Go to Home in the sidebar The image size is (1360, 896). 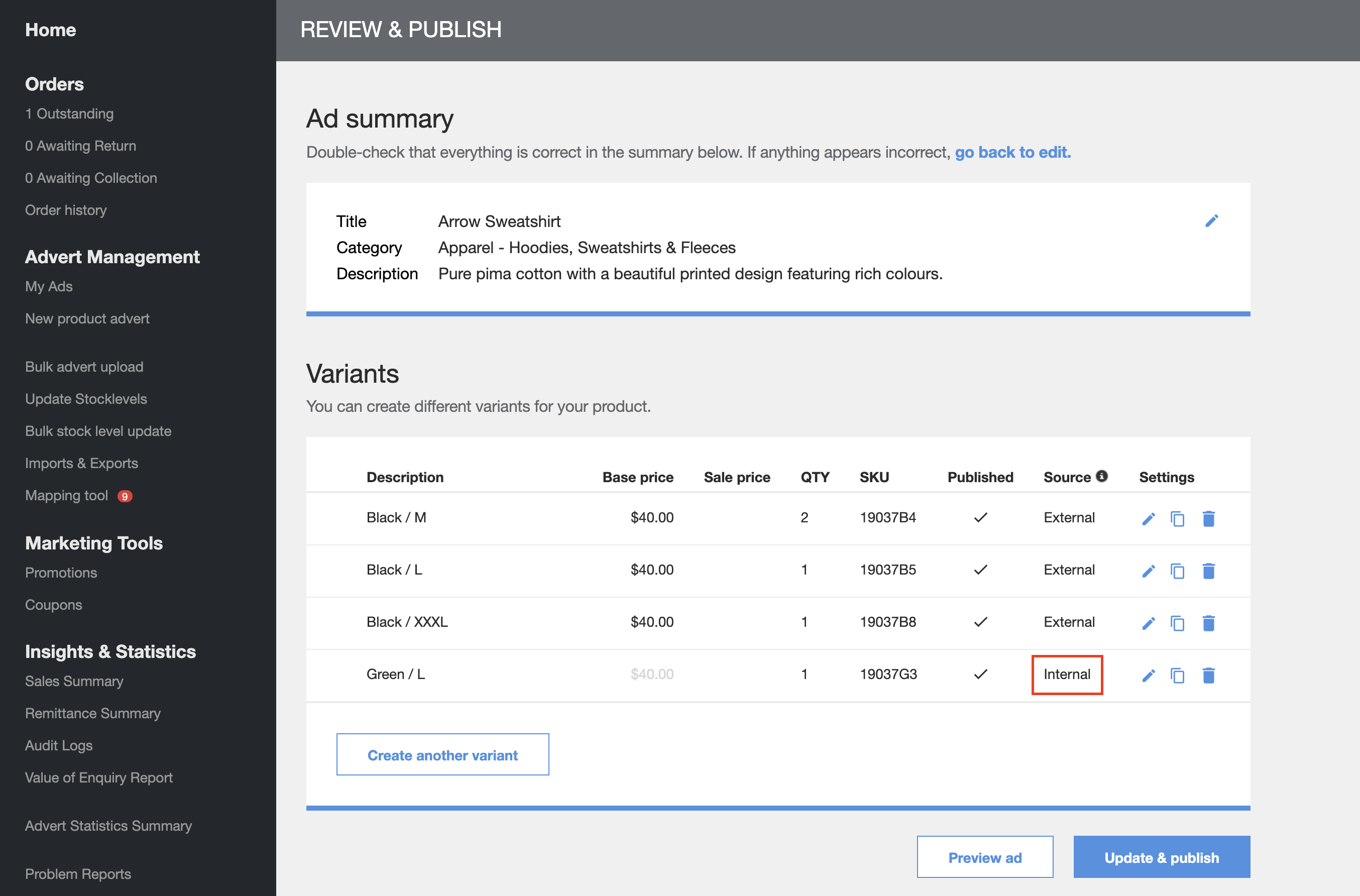(x=50, y=30)
